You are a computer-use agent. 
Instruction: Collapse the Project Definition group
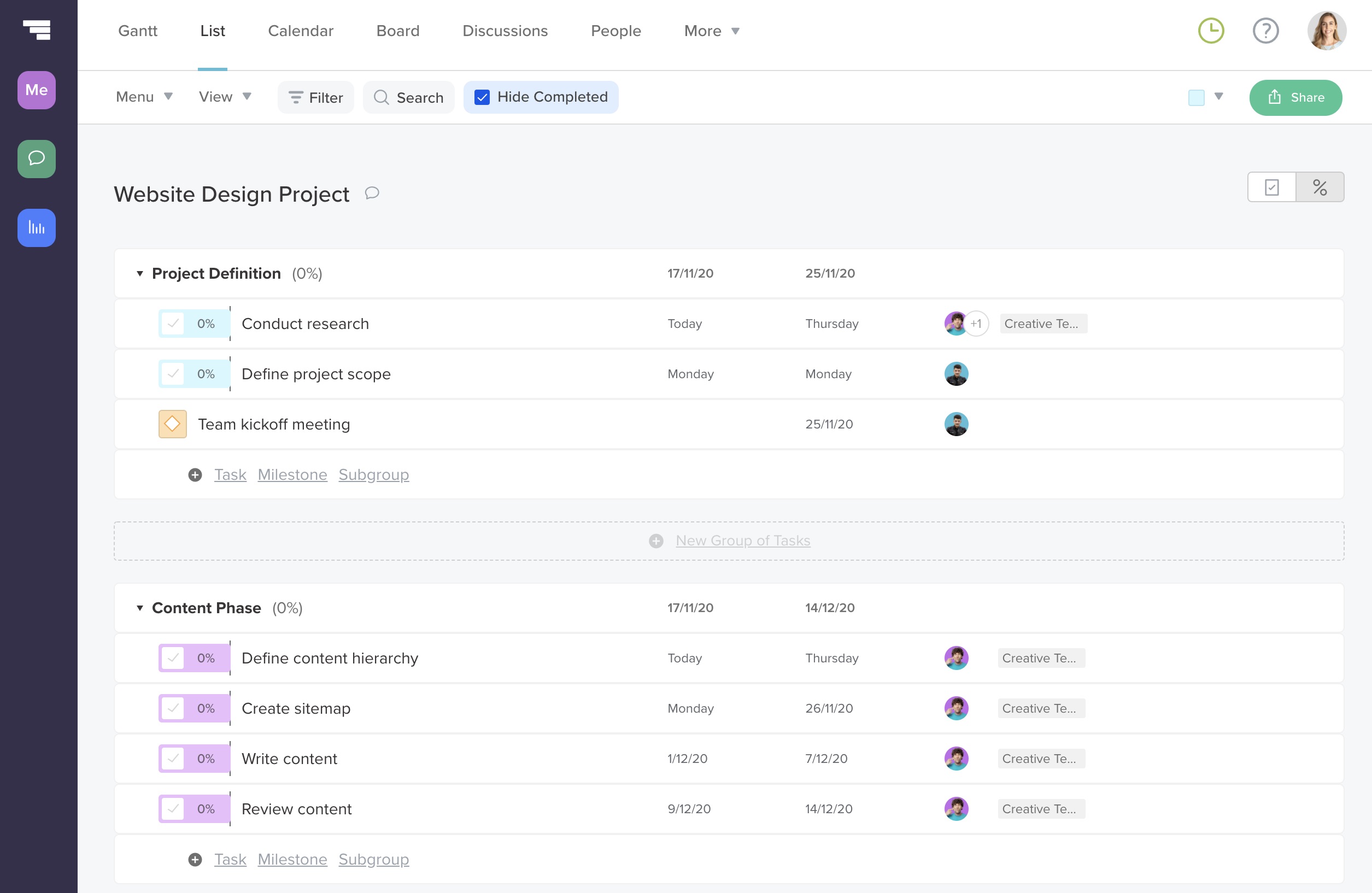[x=139, y=273]
